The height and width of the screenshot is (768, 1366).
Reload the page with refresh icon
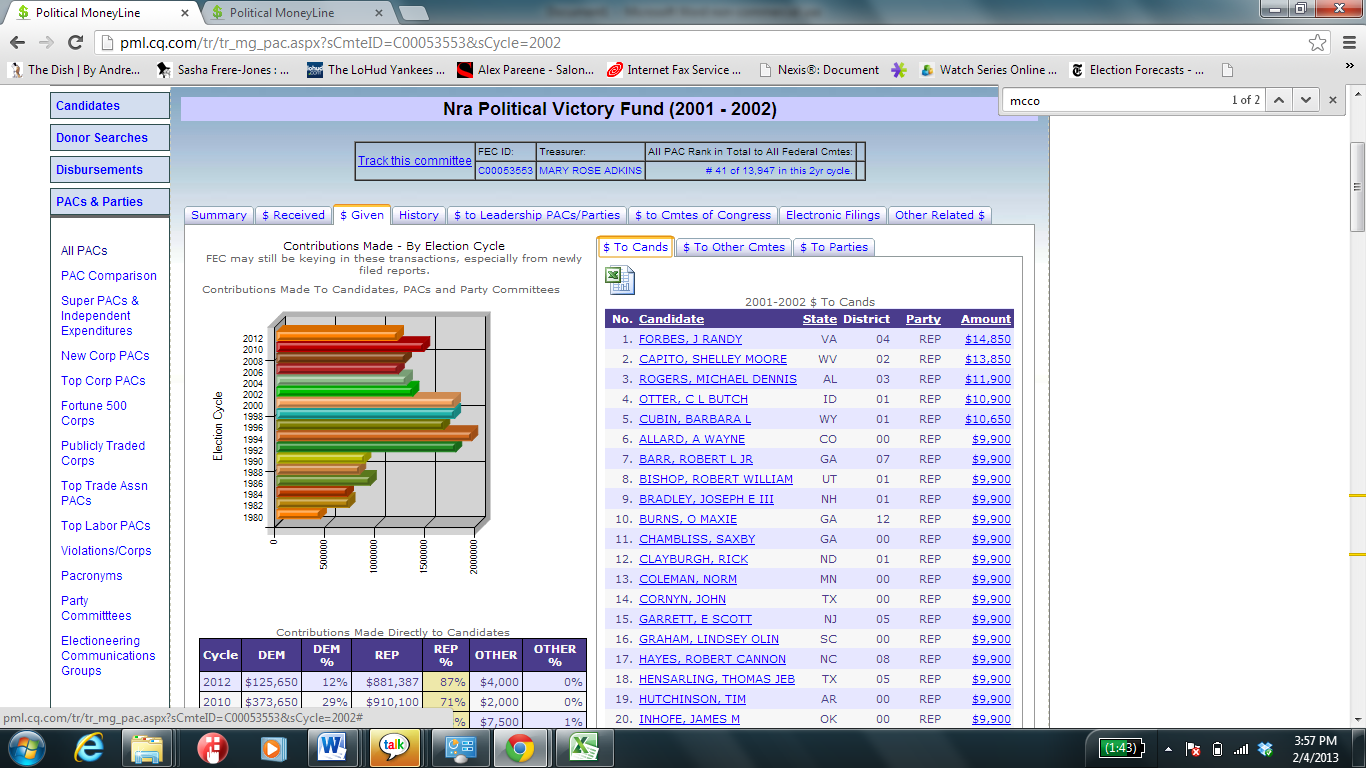tap(75, 43)
